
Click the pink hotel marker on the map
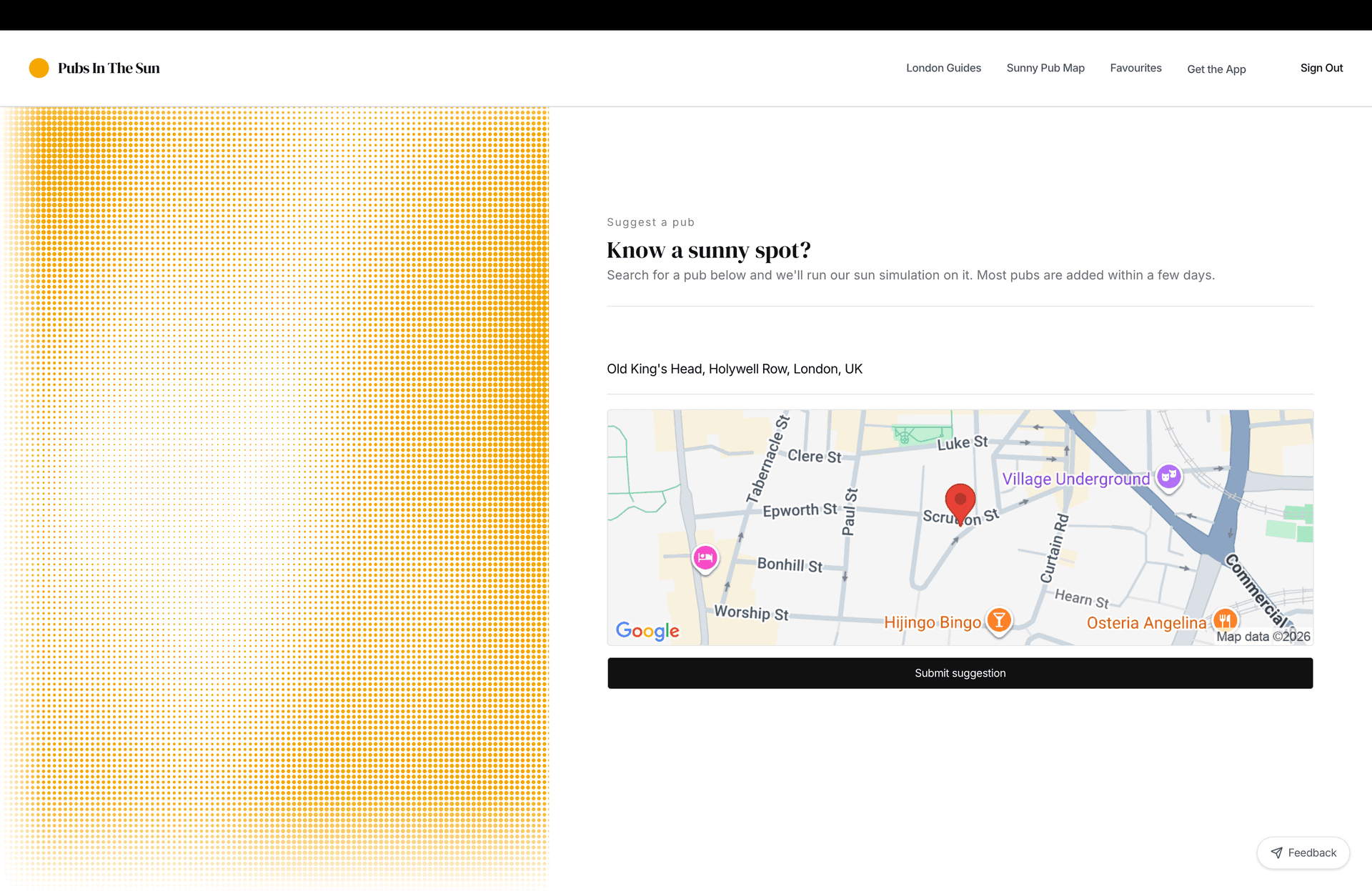[705, 559]
